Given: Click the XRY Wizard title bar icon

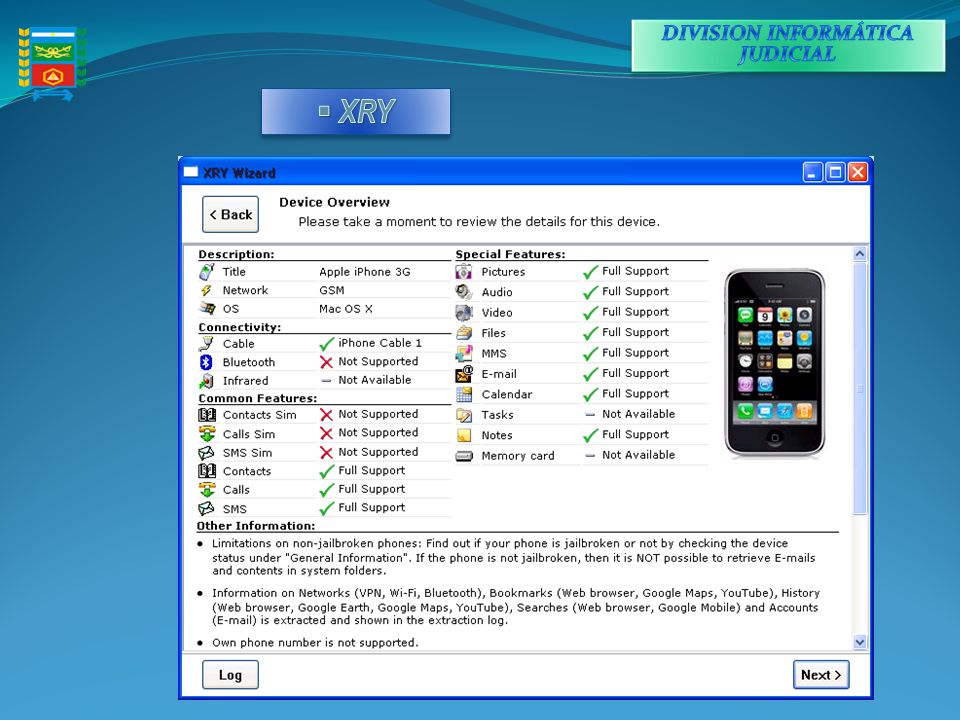Looking at the screenshot, I should pos(191,172).
